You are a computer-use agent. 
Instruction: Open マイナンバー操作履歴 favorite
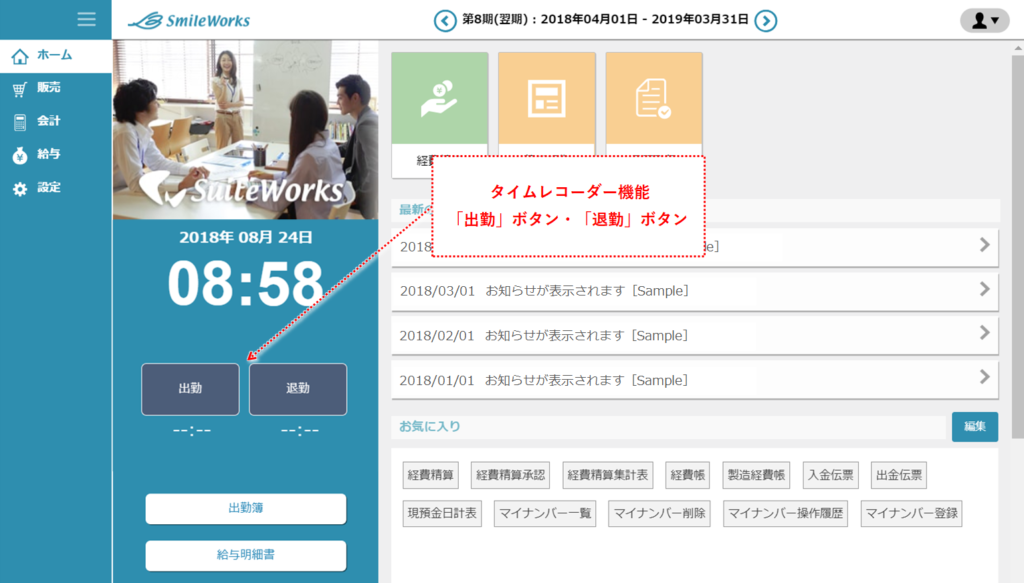(785, 514)
